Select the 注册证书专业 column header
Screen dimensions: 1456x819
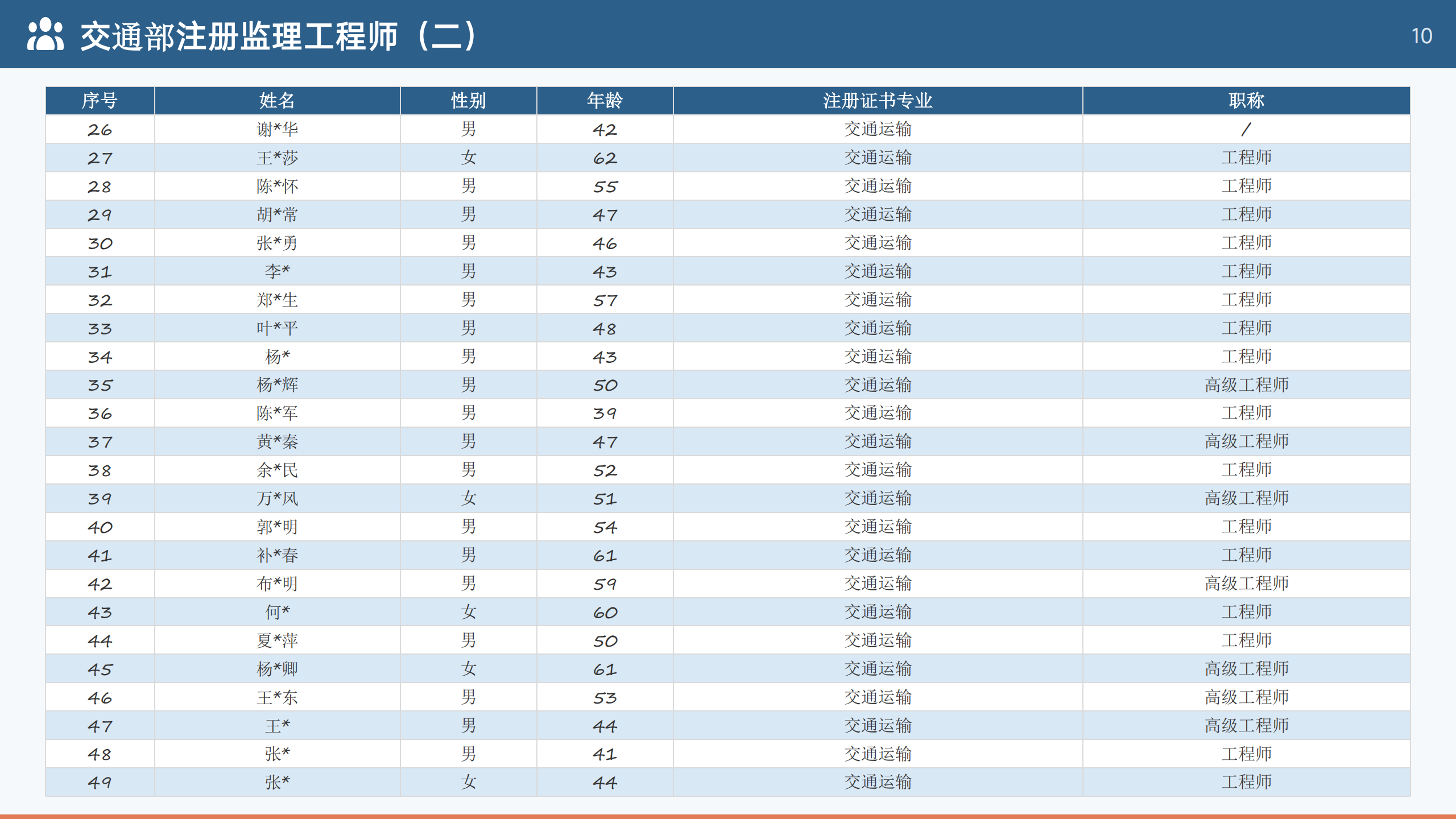[878, 101]
